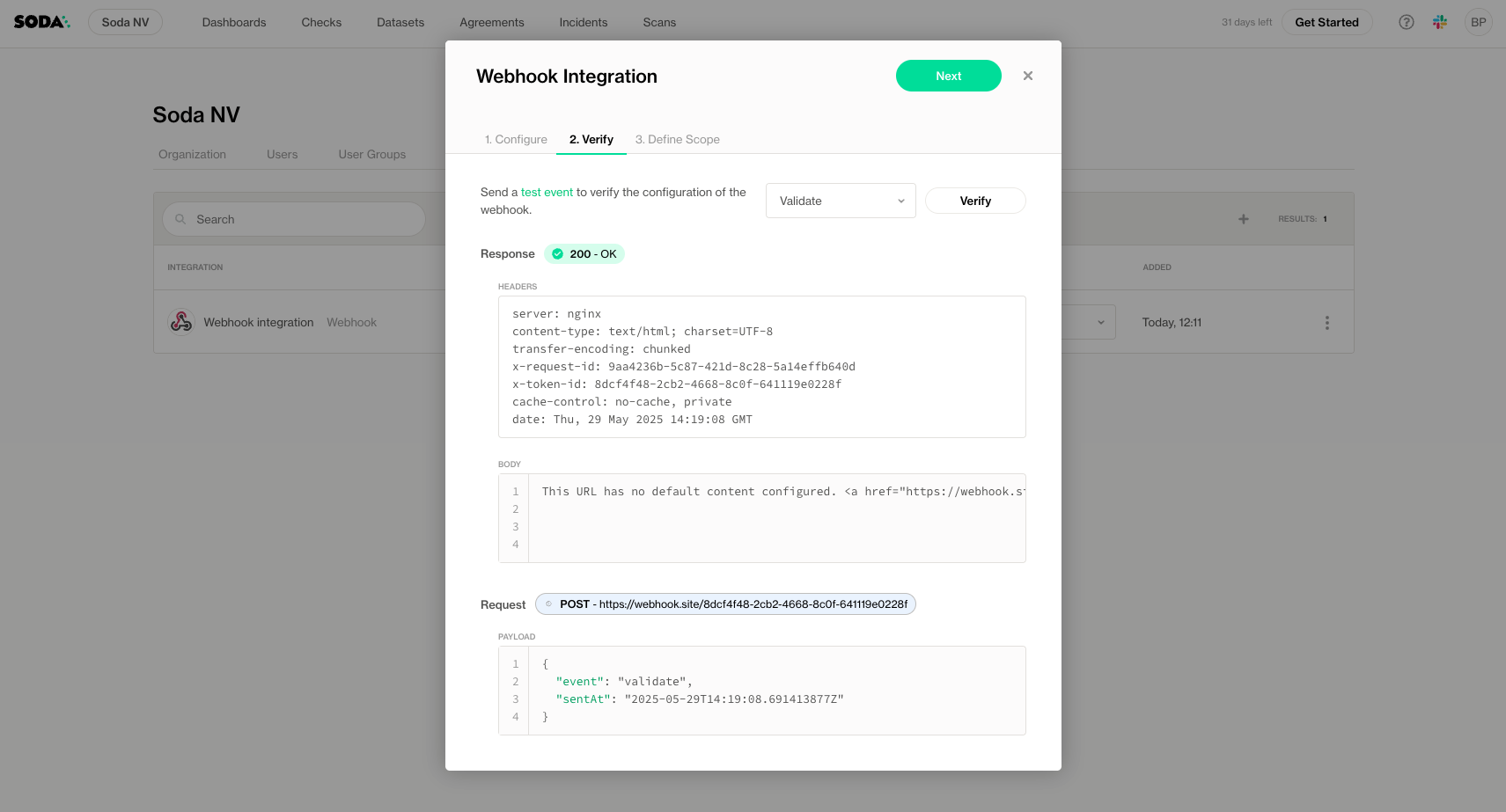The width and height of the screenshot is (1506, 812).
Task: Close the Webhook Integration dialog
Action: click(x=1027, y=76)
